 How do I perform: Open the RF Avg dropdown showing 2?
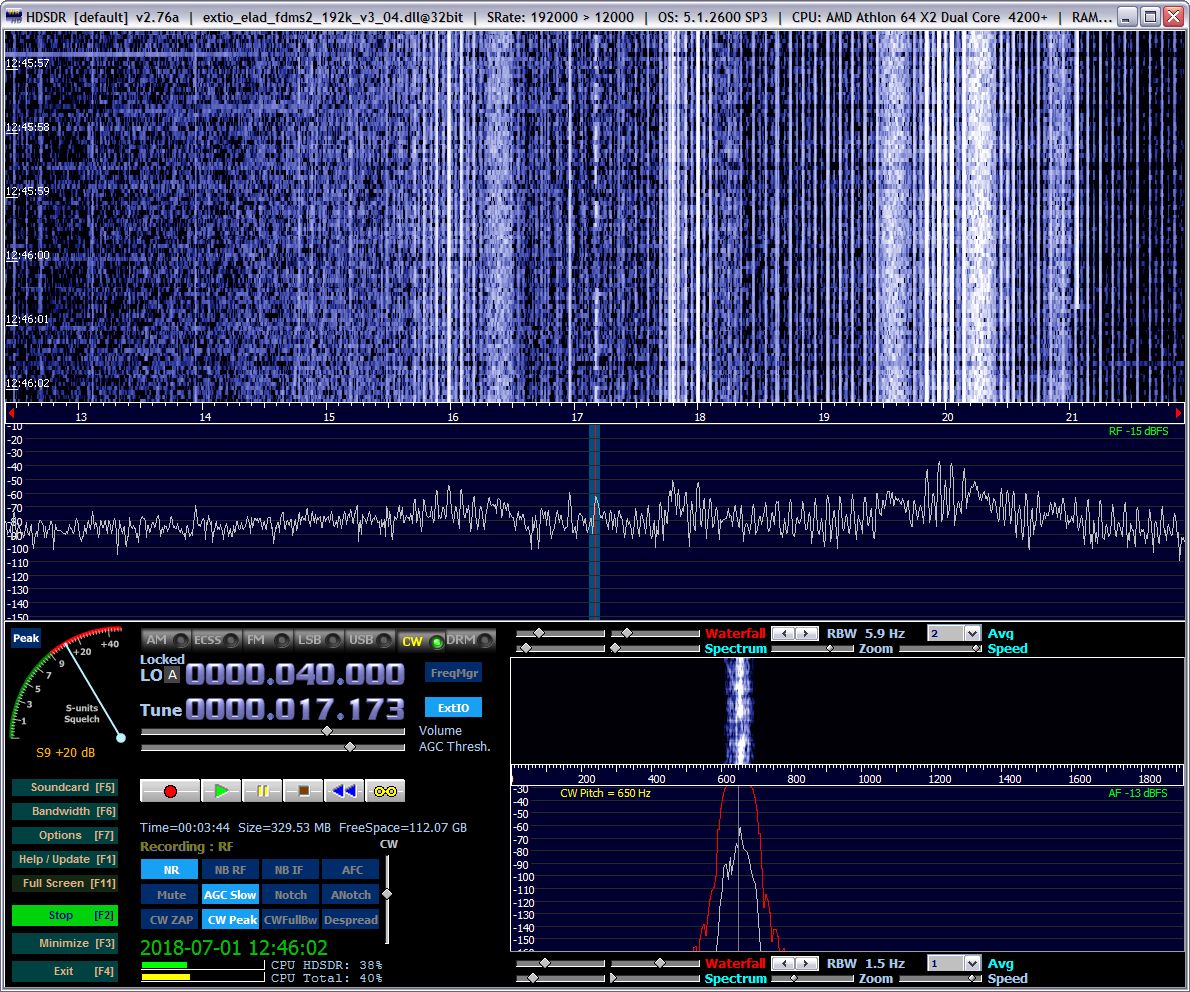971,633
